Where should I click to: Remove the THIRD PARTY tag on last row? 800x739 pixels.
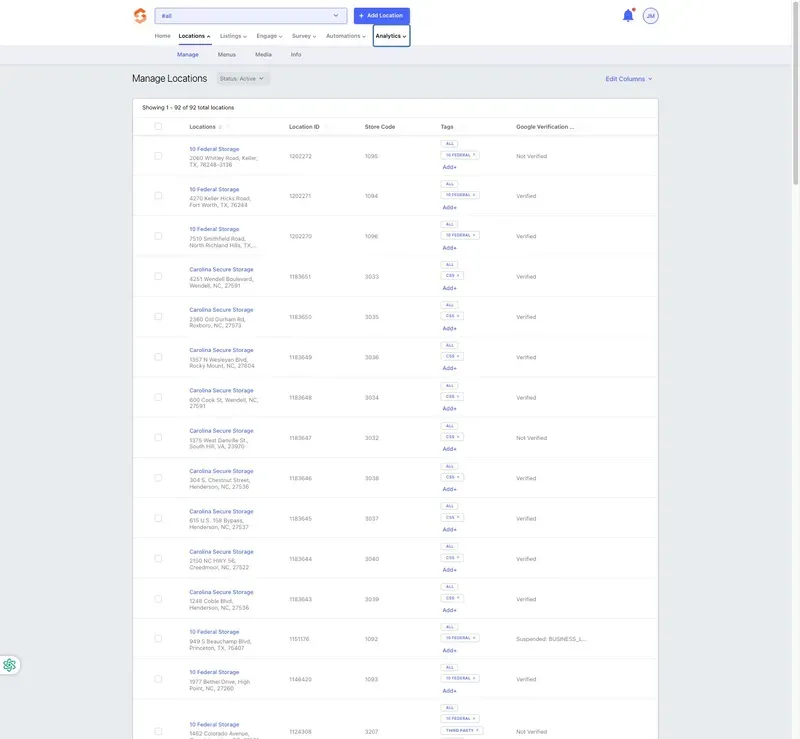pyautogui.click(x=477, y=730)
